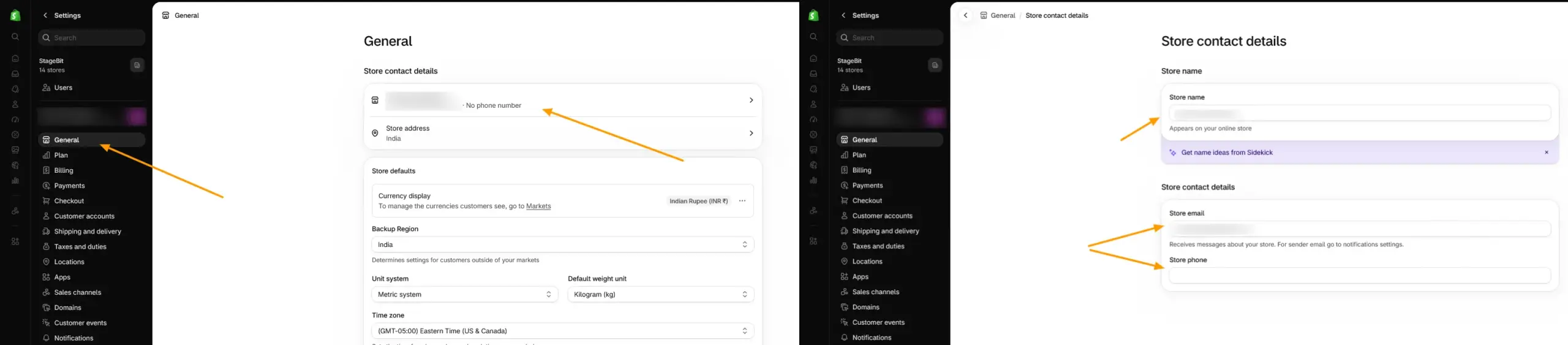1568x345 pixels.
Task: Open magnifier search icon in right screenshot's rail
Action: click(813, 37)
